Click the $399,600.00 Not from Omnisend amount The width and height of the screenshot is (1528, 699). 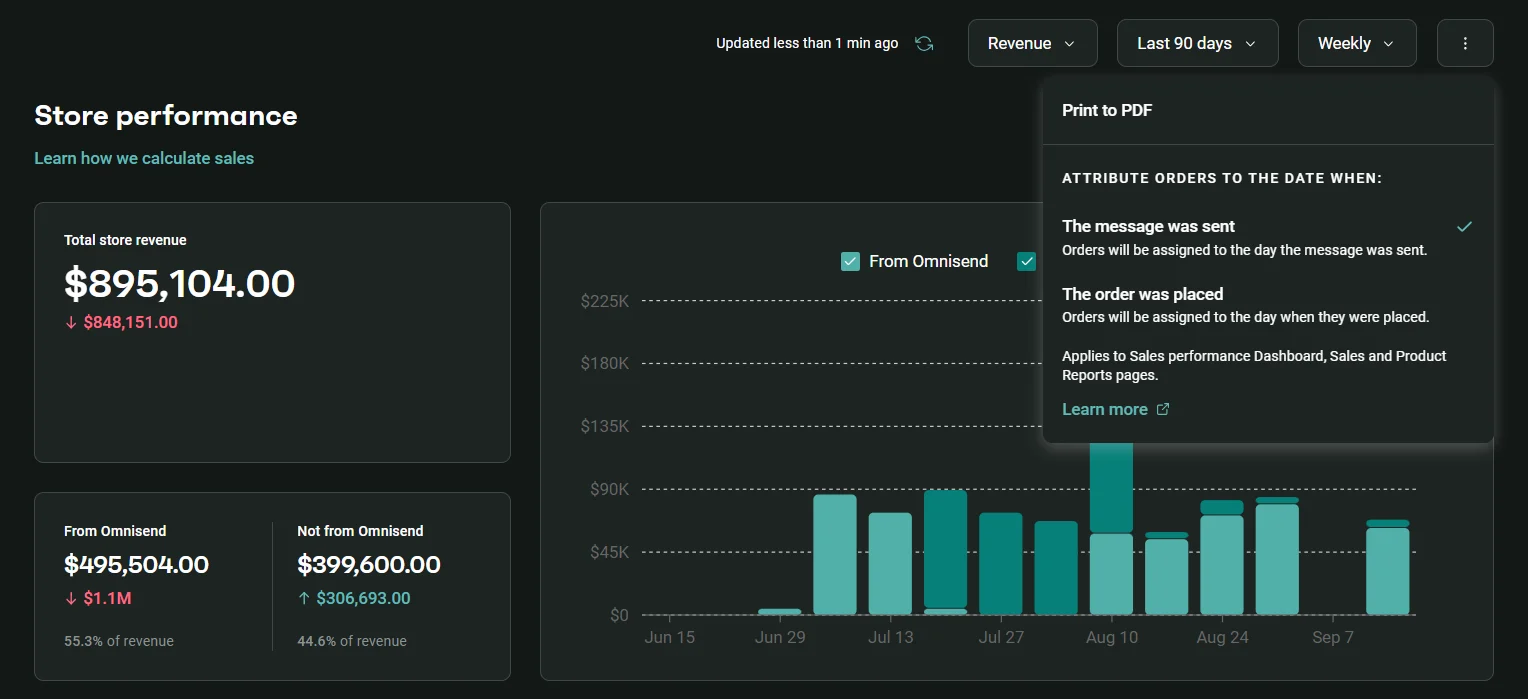point(369,565)
